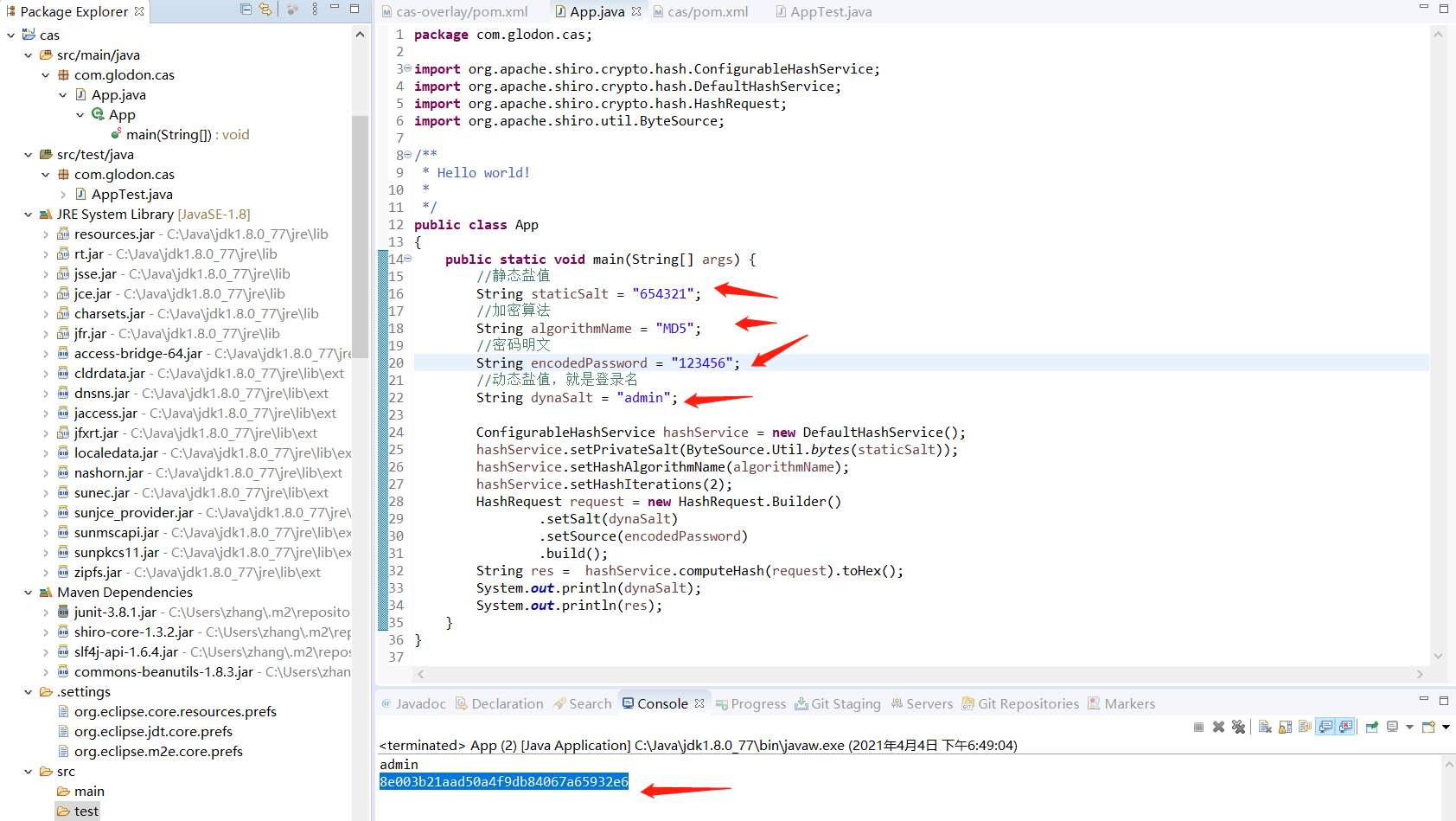Viewport: 1456px width, 821px height.
Task: Click the editor horizontal scrollbar right arrow
Action: [x=1420, y=674]
